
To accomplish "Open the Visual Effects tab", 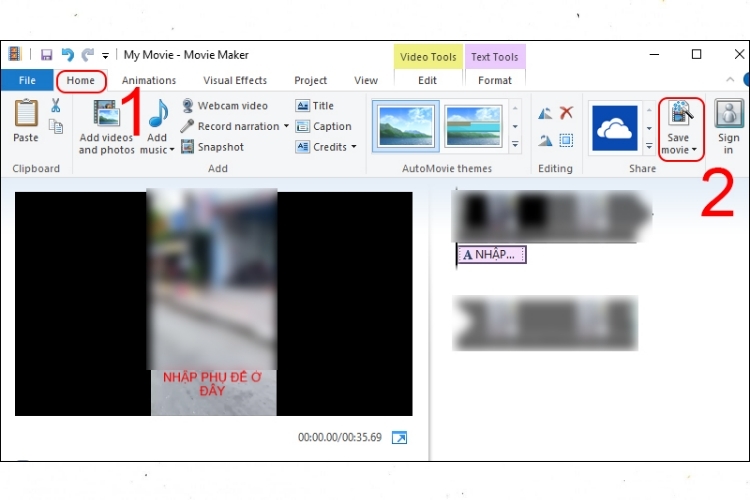I will click(x=235, y=80).
